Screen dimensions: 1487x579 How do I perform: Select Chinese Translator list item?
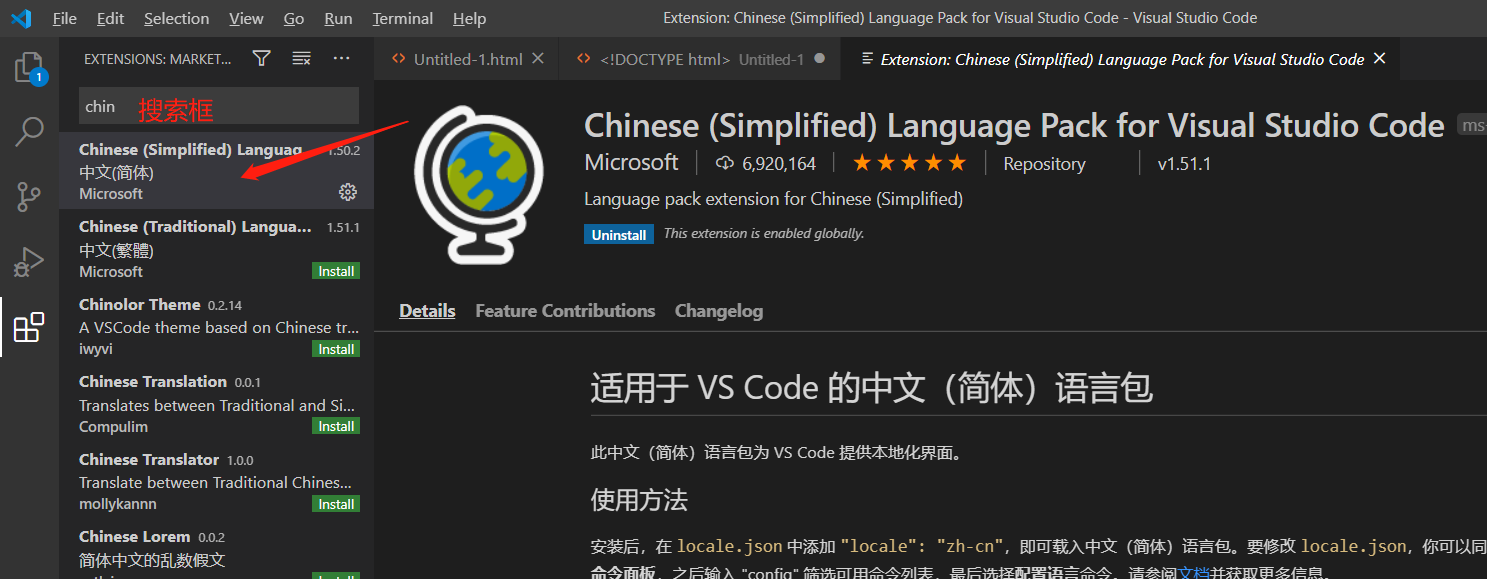216,481
